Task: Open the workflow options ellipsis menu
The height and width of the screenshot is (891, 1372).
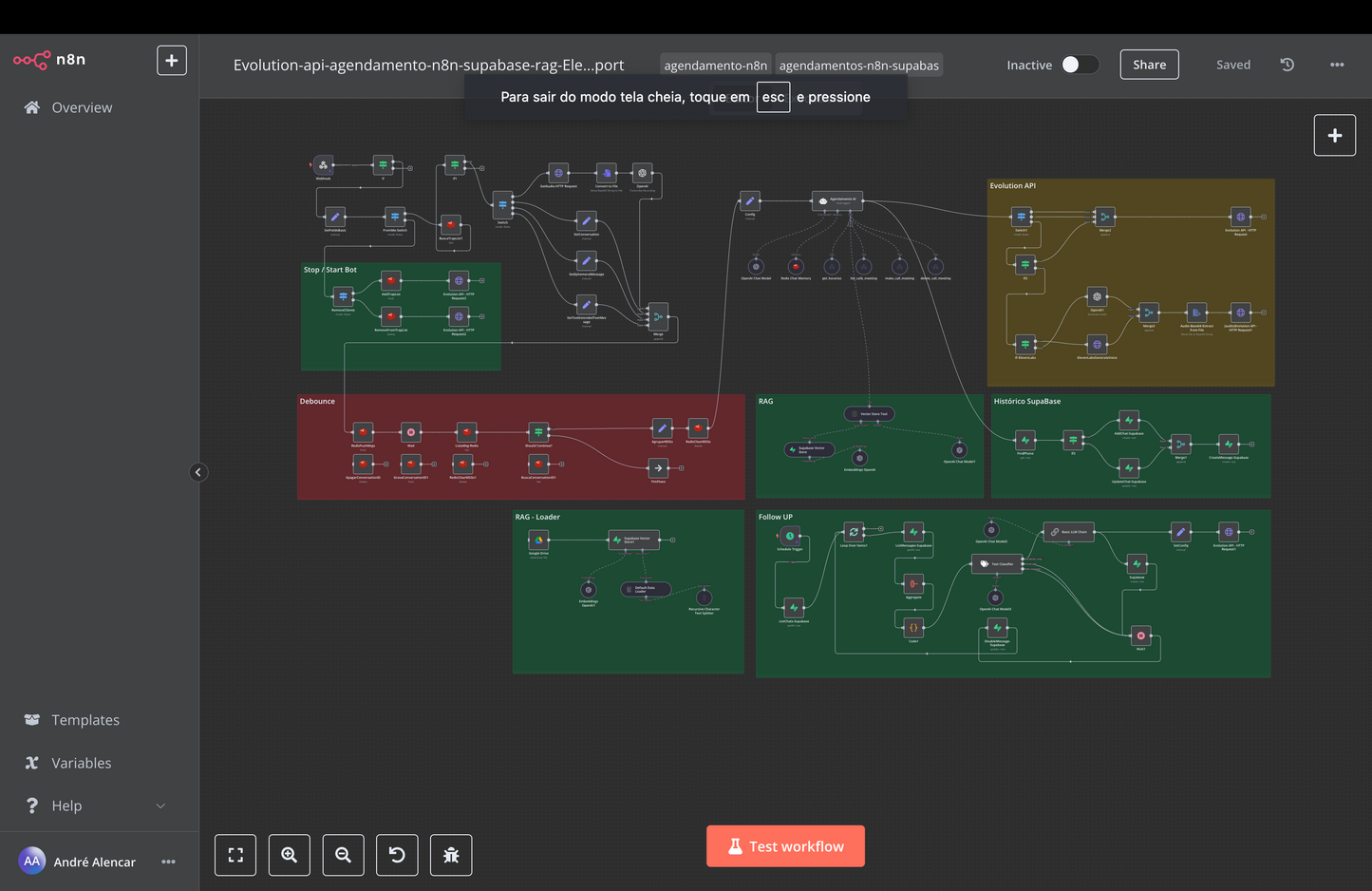Action: [x=1337, y=65]
